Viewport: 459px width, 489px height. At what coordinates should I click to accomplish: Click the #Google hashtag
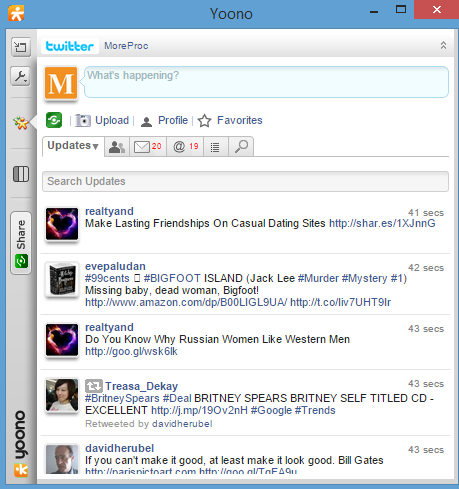(271, 410)
